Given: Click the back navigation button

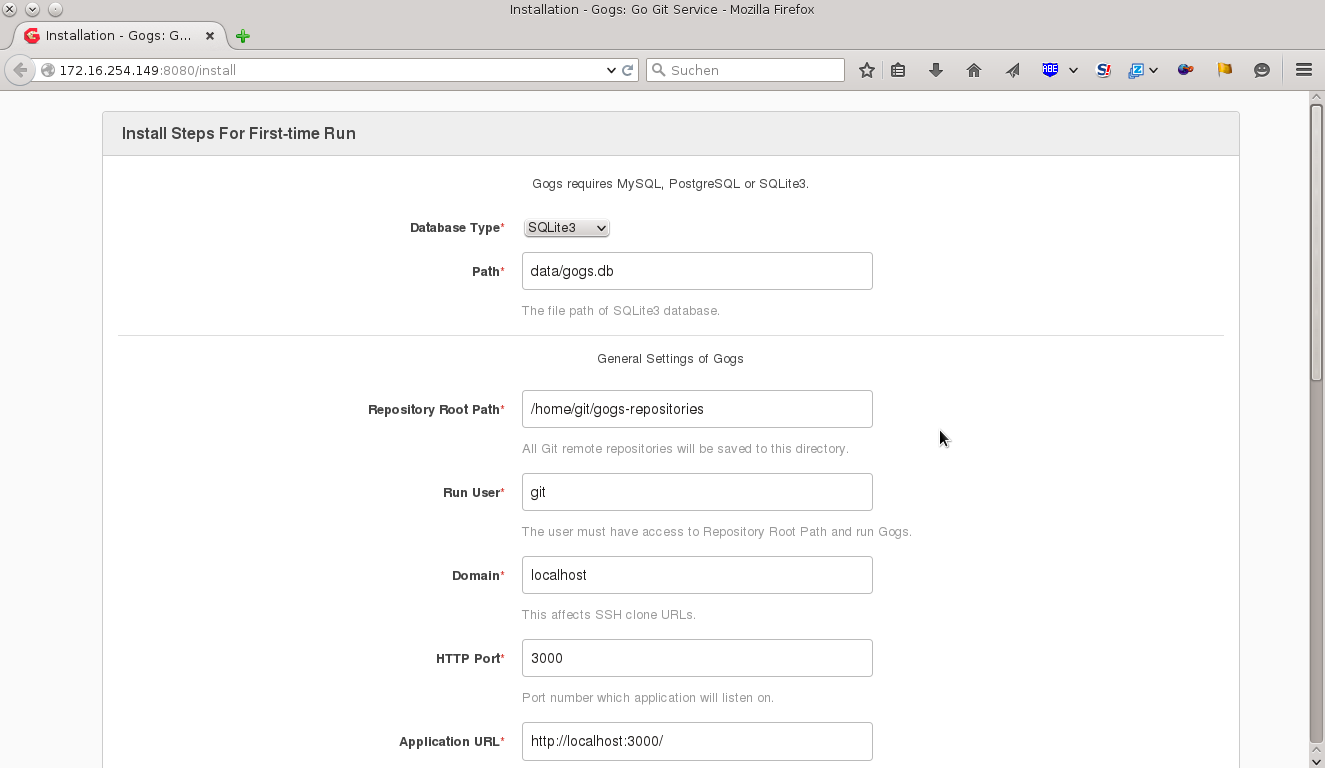Looking at the screenshot, I should click(x=18, y=70).
